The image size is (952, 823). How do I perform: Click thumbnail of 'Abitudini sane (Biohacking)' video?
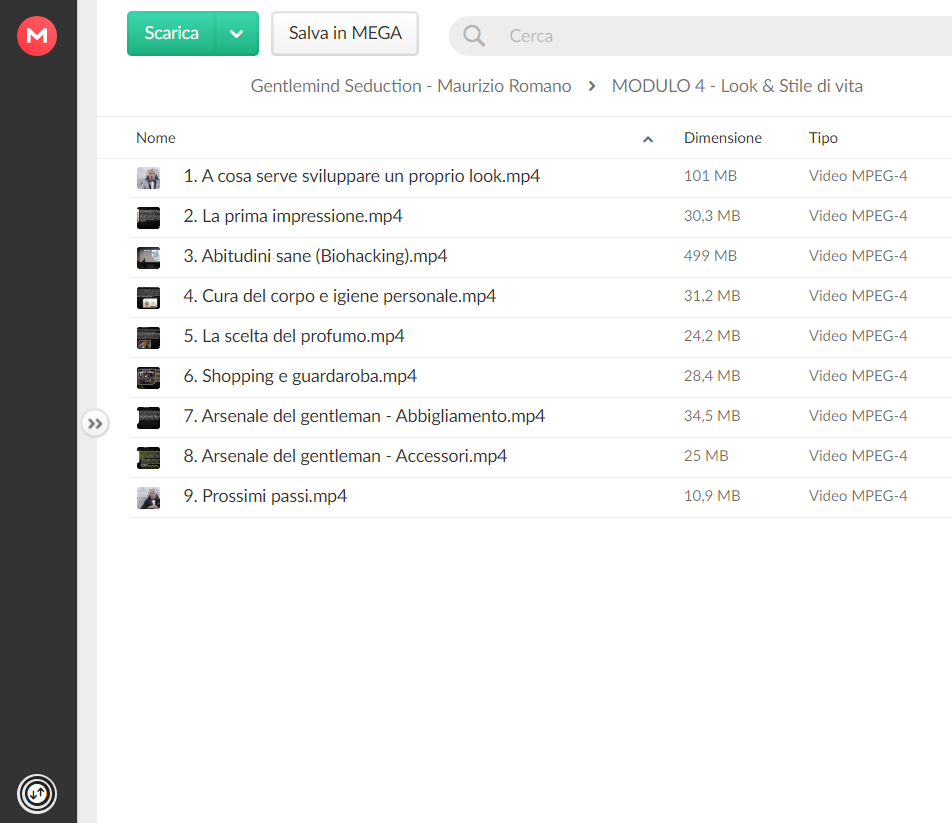(148, 258)
